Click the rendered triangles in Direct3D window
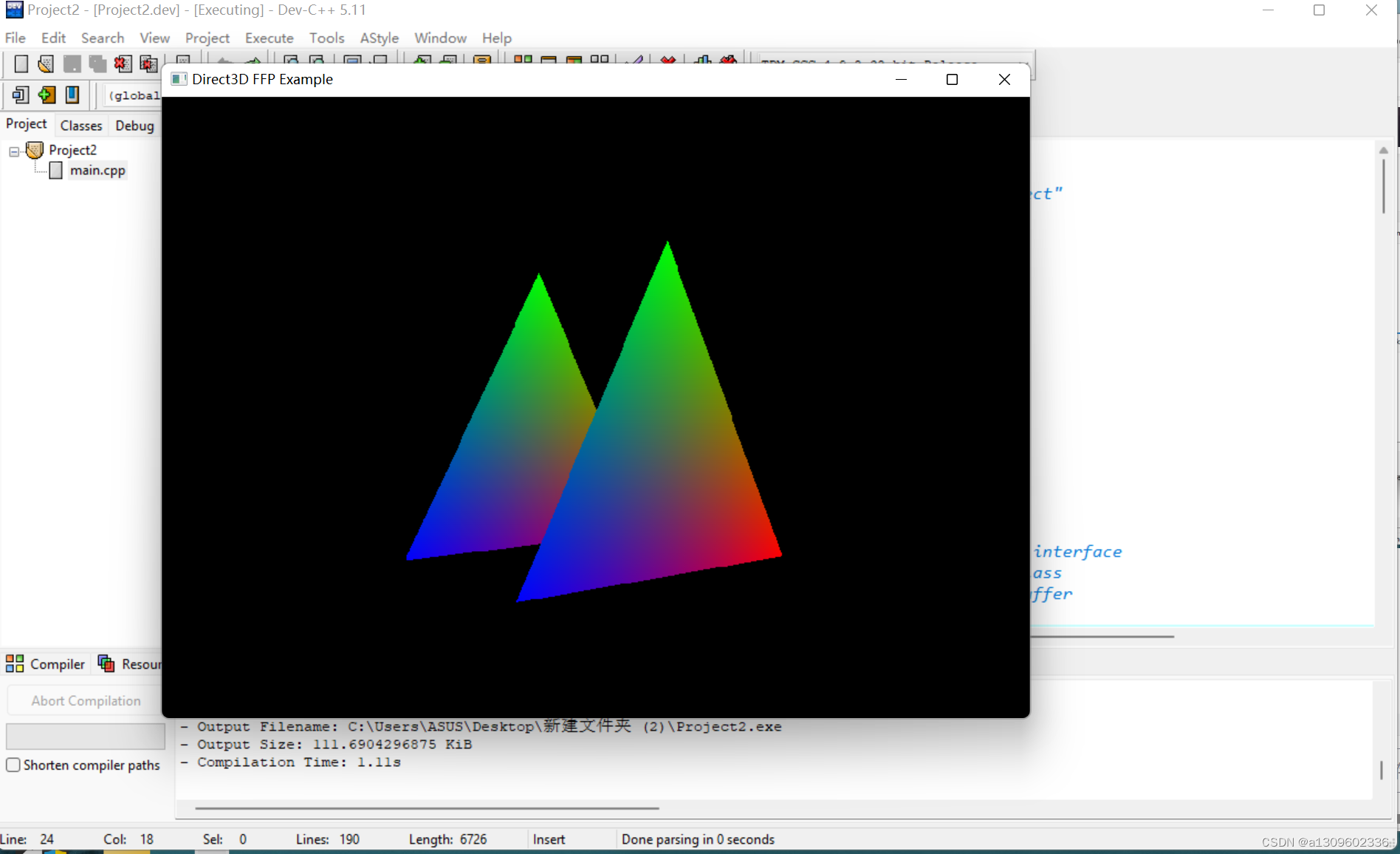The image size is (1400, 854). click(x=594, y=422)
